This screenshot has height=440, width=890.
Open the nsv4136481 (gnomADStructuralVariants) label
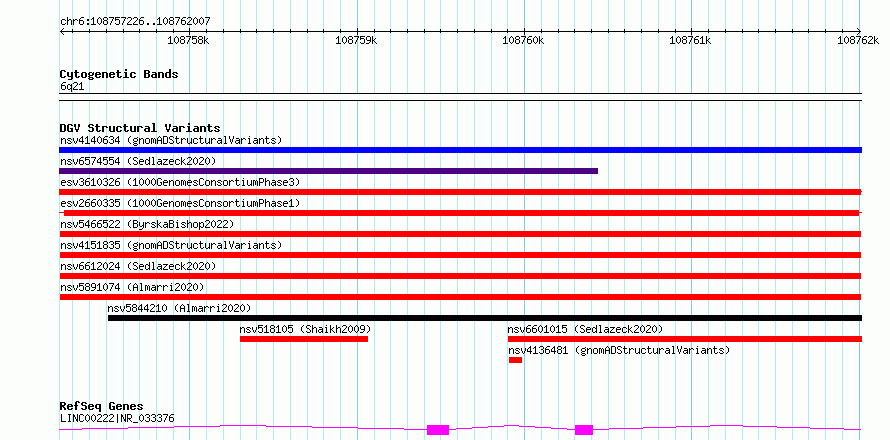click(x=619, y=350)
